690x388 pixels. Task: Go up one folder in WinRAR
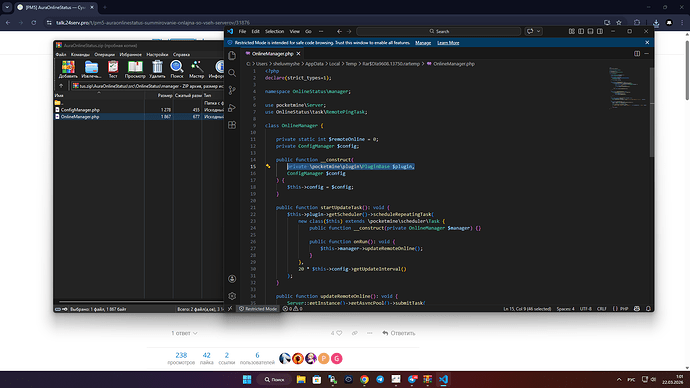pos(61,86)
